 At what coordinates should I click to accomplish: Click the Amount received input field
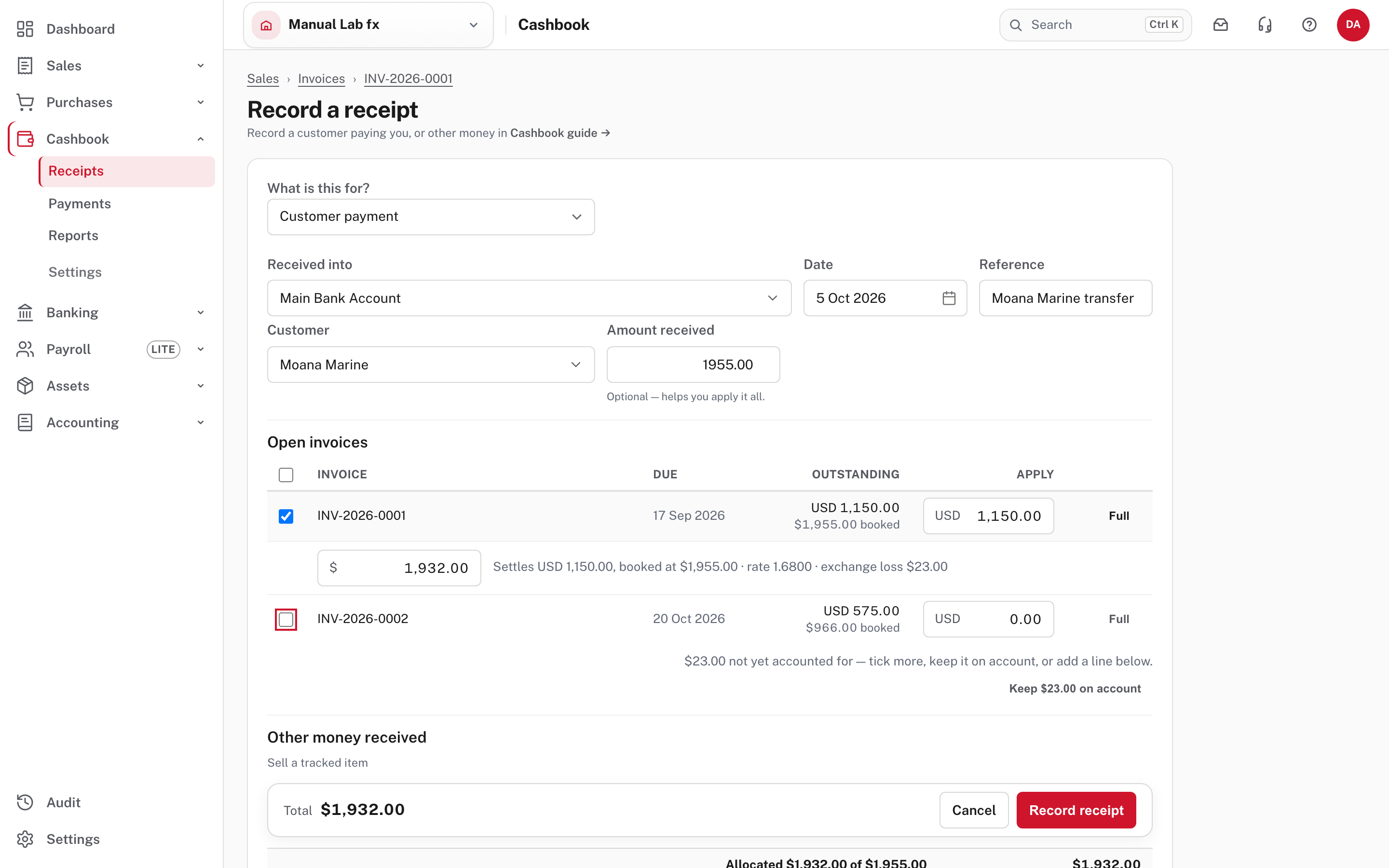pos(693,365)
